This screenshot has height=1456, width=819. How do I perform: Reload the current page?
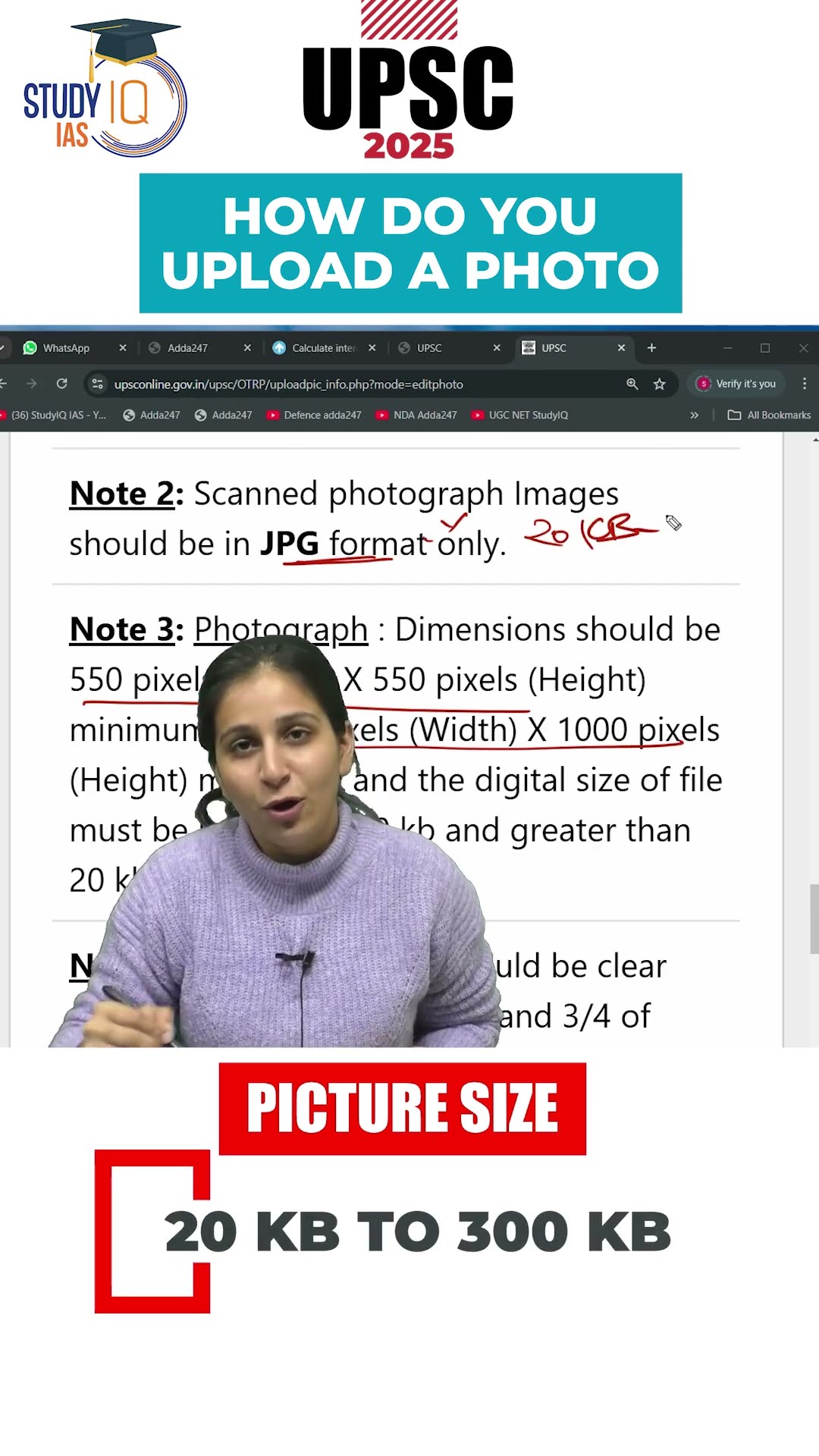tap(62, 384)
